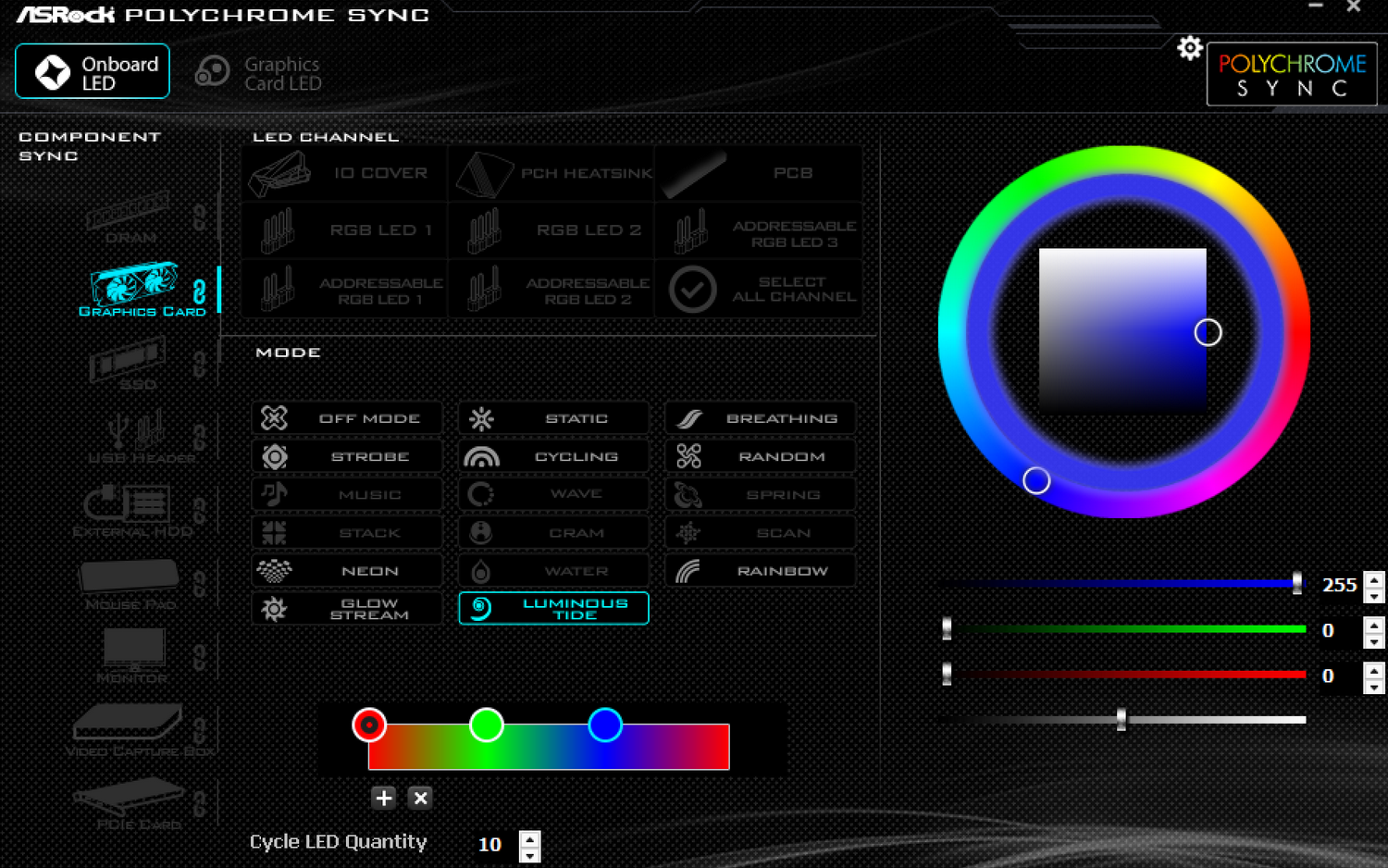Switch to the Graphics Card LED tab
The height and width of the screenshot is (868, 1388).
pyautogui.click(x=261, y=71)
